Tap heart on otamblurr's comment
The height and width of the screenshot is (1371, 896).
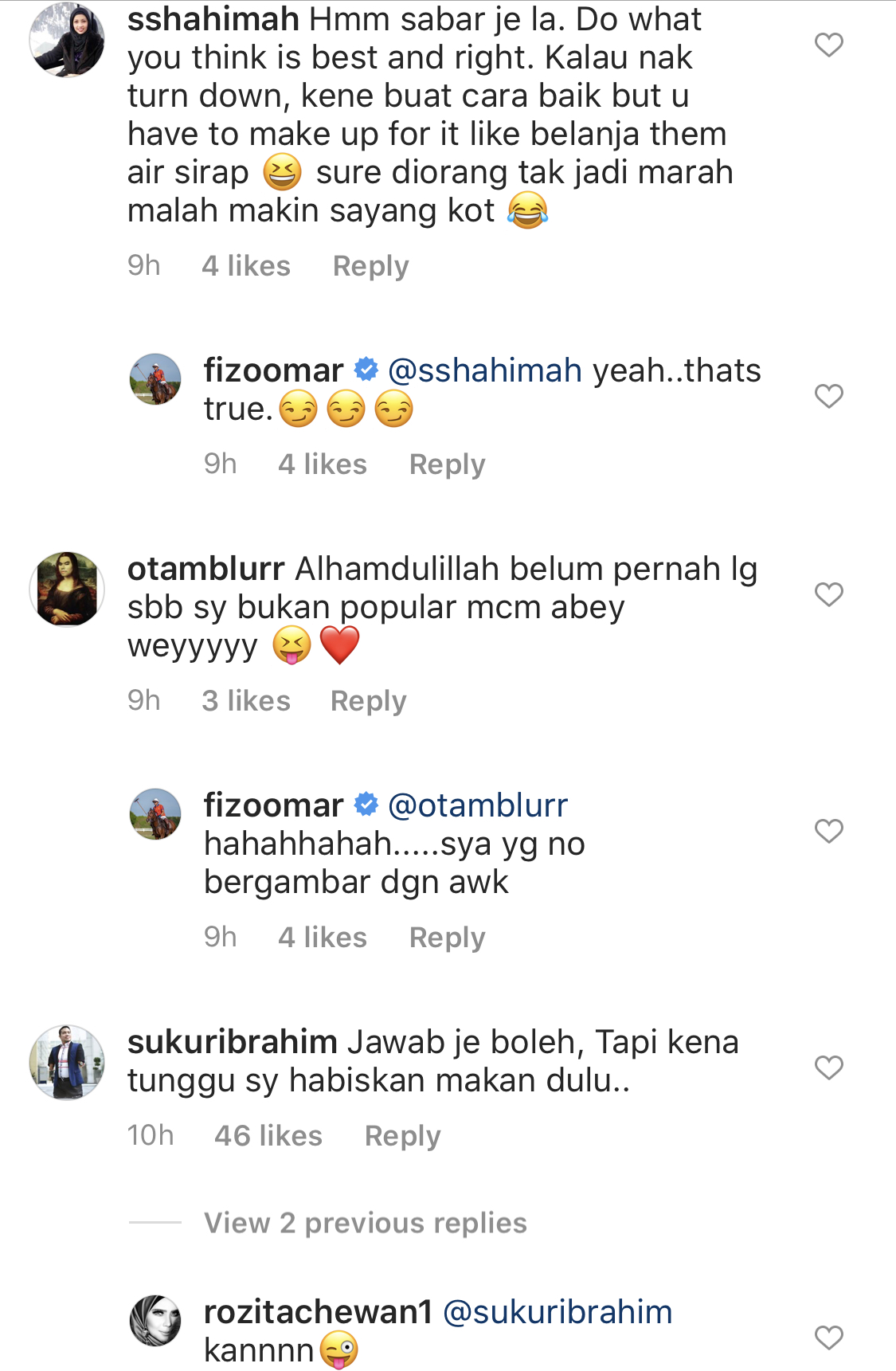click(x=829, y=594)
